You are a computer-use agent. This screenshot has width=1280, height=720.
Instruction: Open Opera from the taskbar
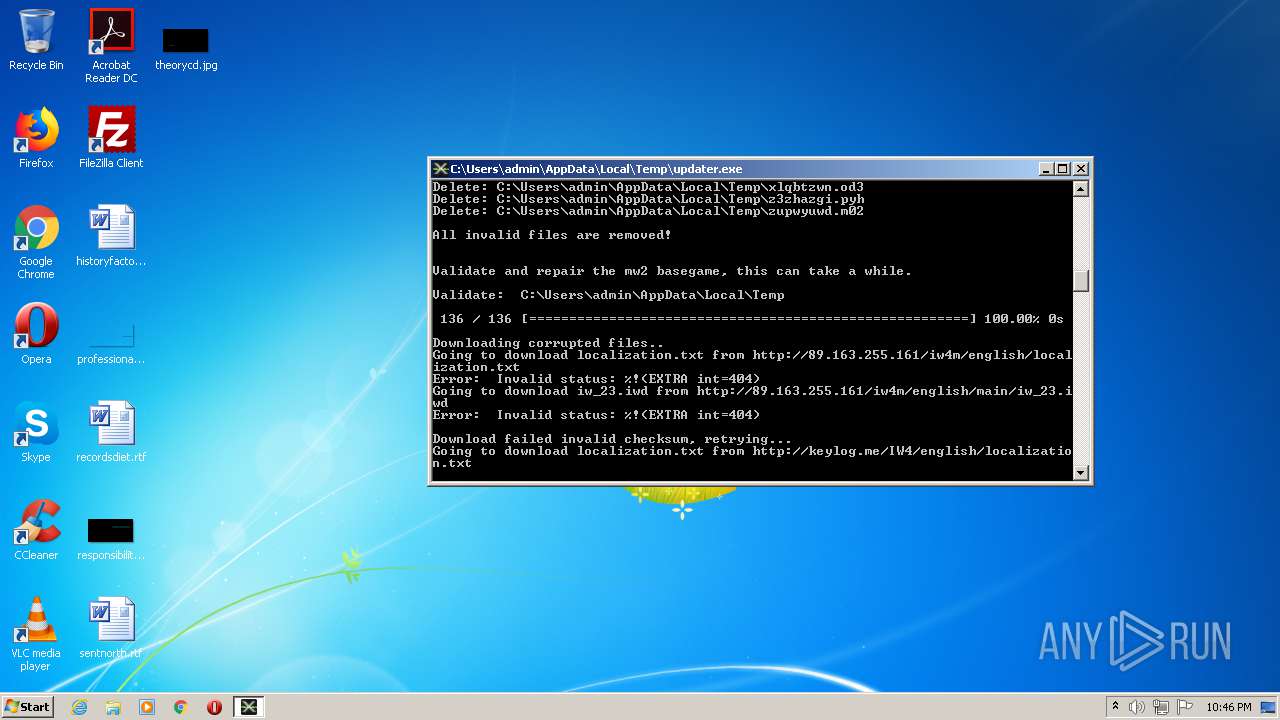214,707
